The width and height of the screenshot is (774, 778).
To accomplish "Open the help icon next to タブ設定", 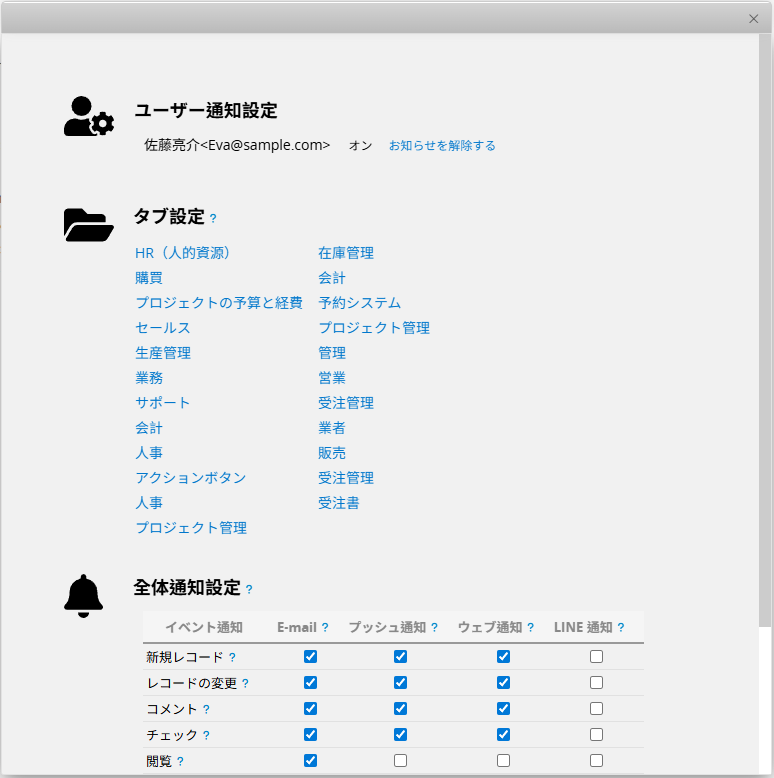I will point(213,218).
